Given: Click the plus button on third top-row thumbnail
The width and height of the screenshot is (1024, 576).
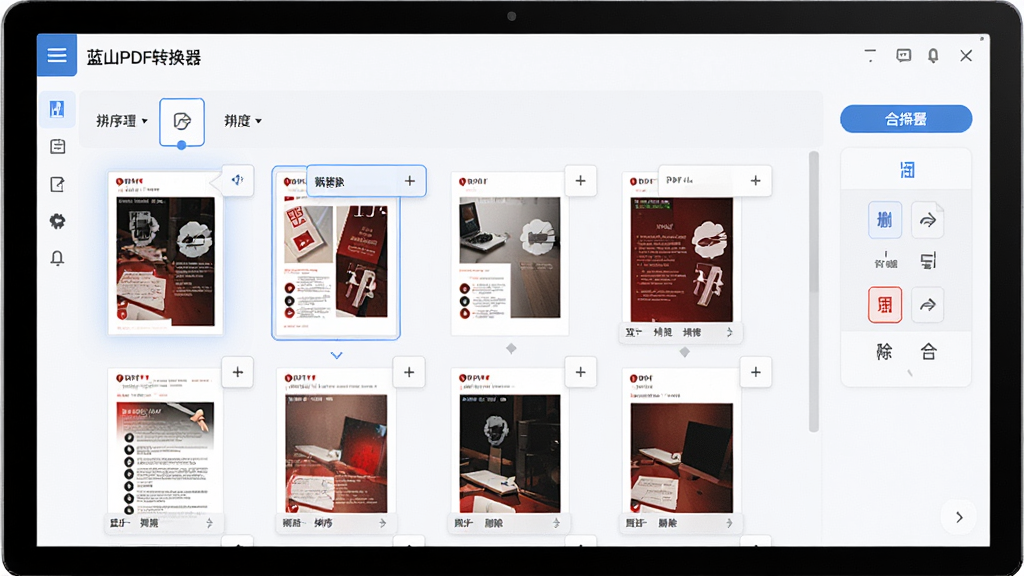Looking at the screenshot, I should click(x=581, y=181).
